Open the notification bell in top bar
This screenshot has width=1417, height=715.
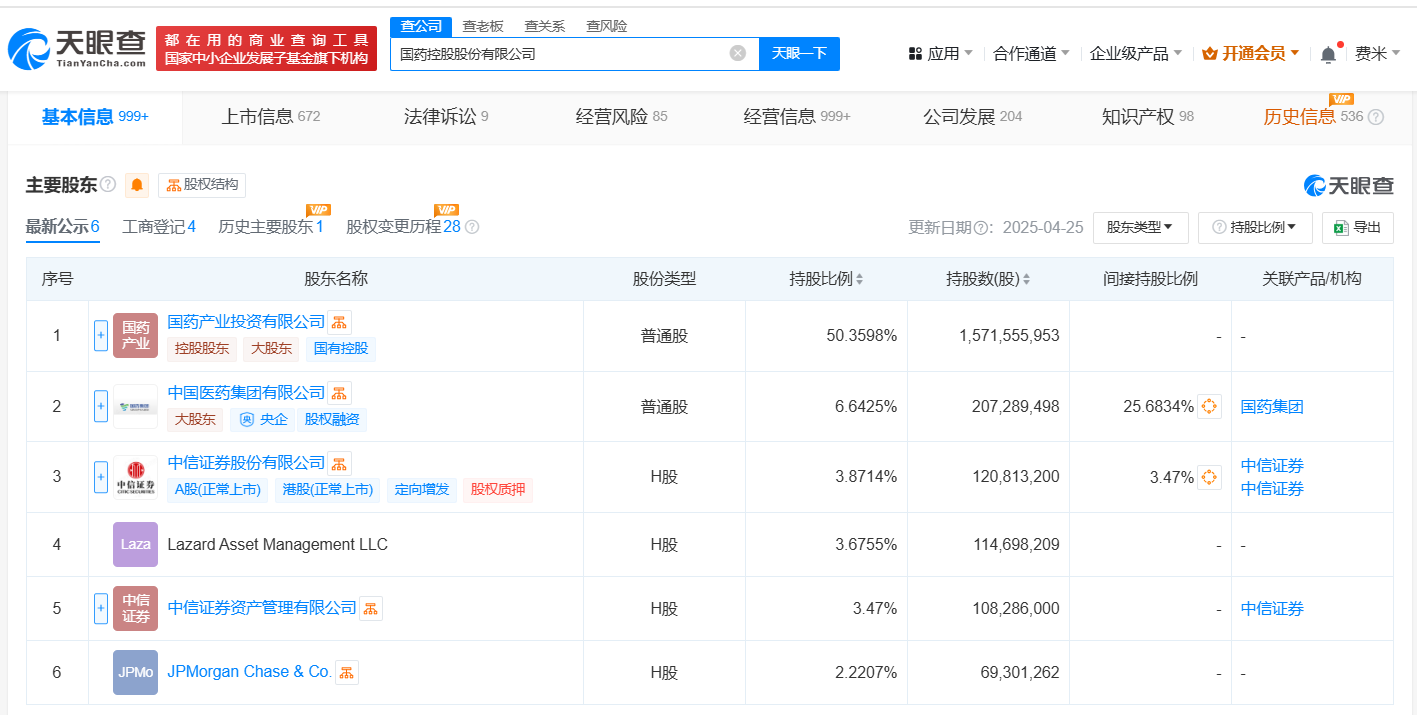point(1328,54)
